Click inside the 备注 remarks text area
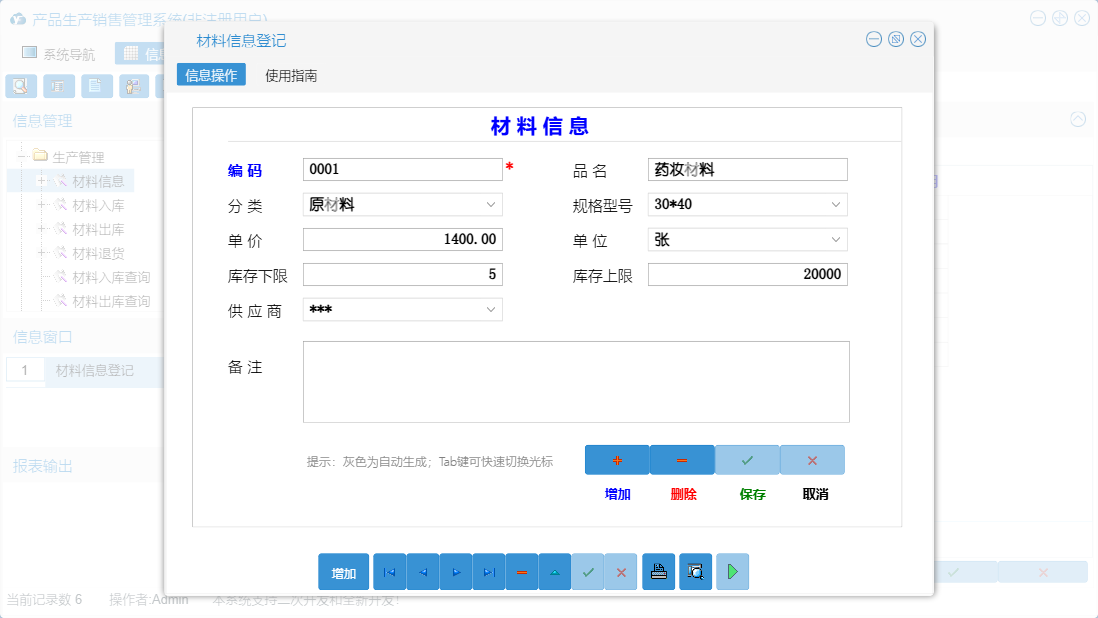This screenshot has height=618, width=1098. click(575, 382)
